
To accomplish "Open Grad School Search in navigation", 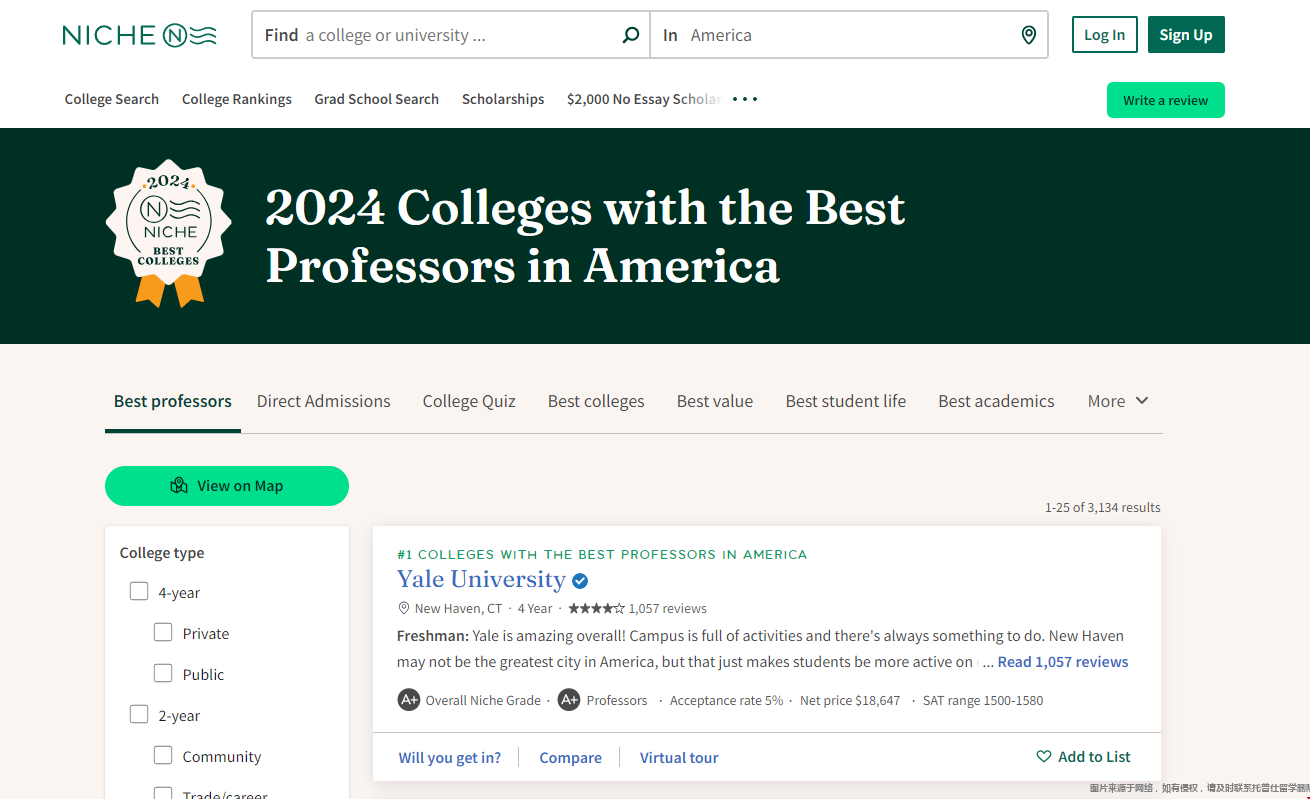I will click(x=377, y=99).
